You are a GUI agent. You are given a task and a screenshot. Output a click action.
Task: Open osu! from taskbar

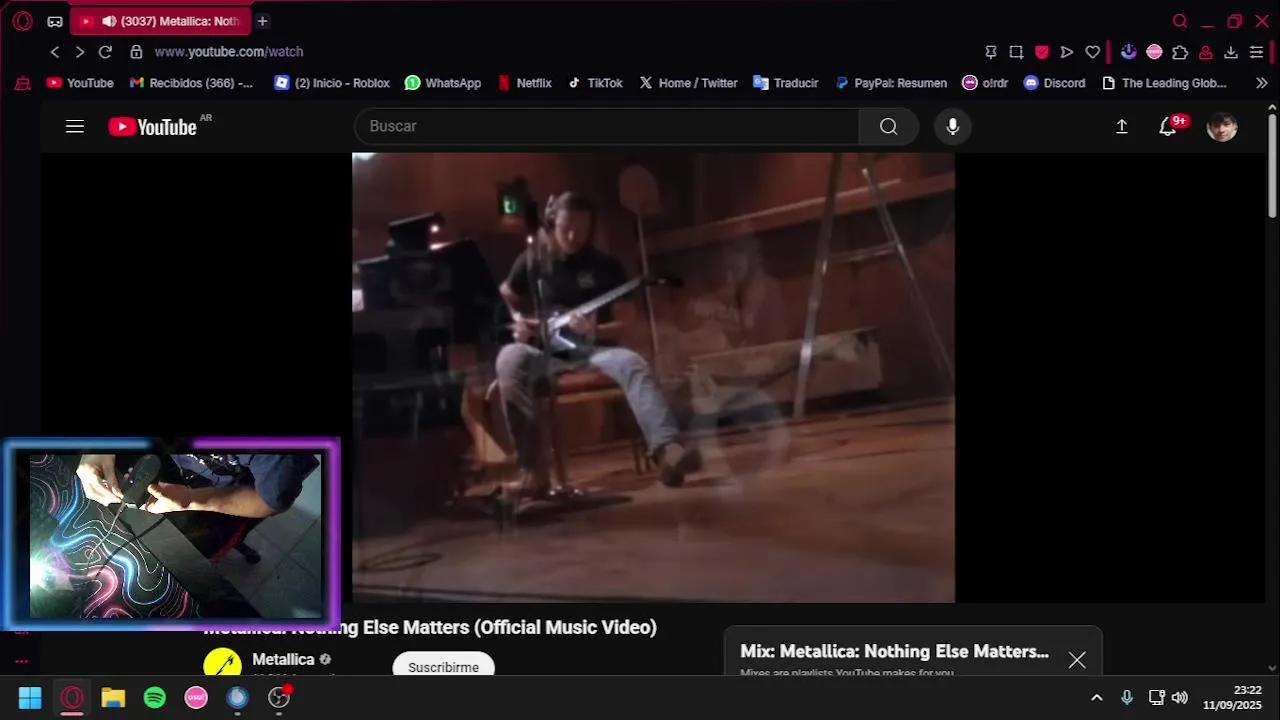pos(196,698)
